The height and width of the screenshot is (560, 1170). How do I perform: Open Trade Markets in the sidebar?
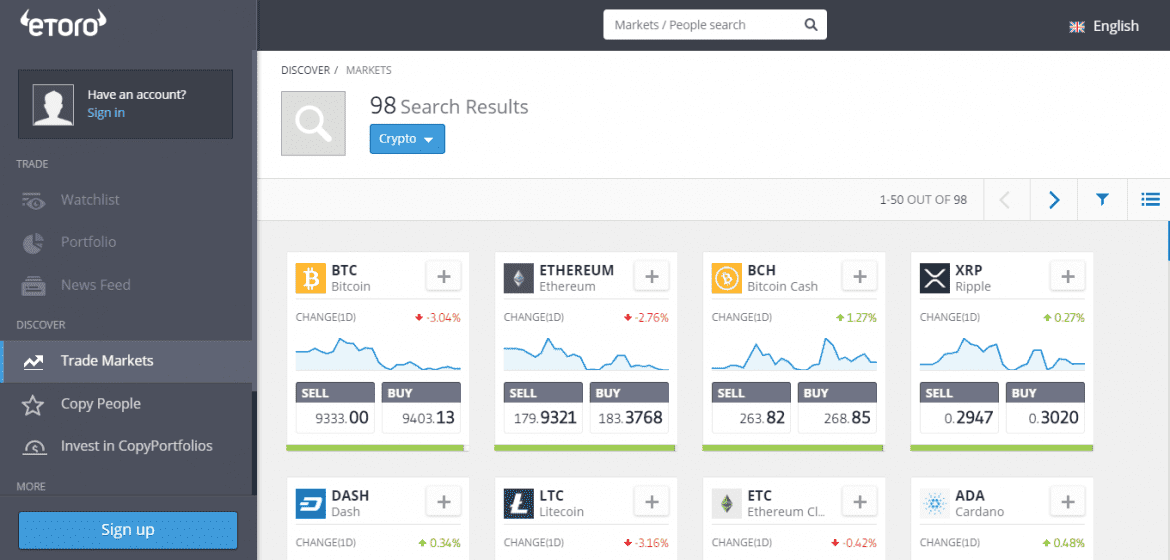tap(107, 361)
